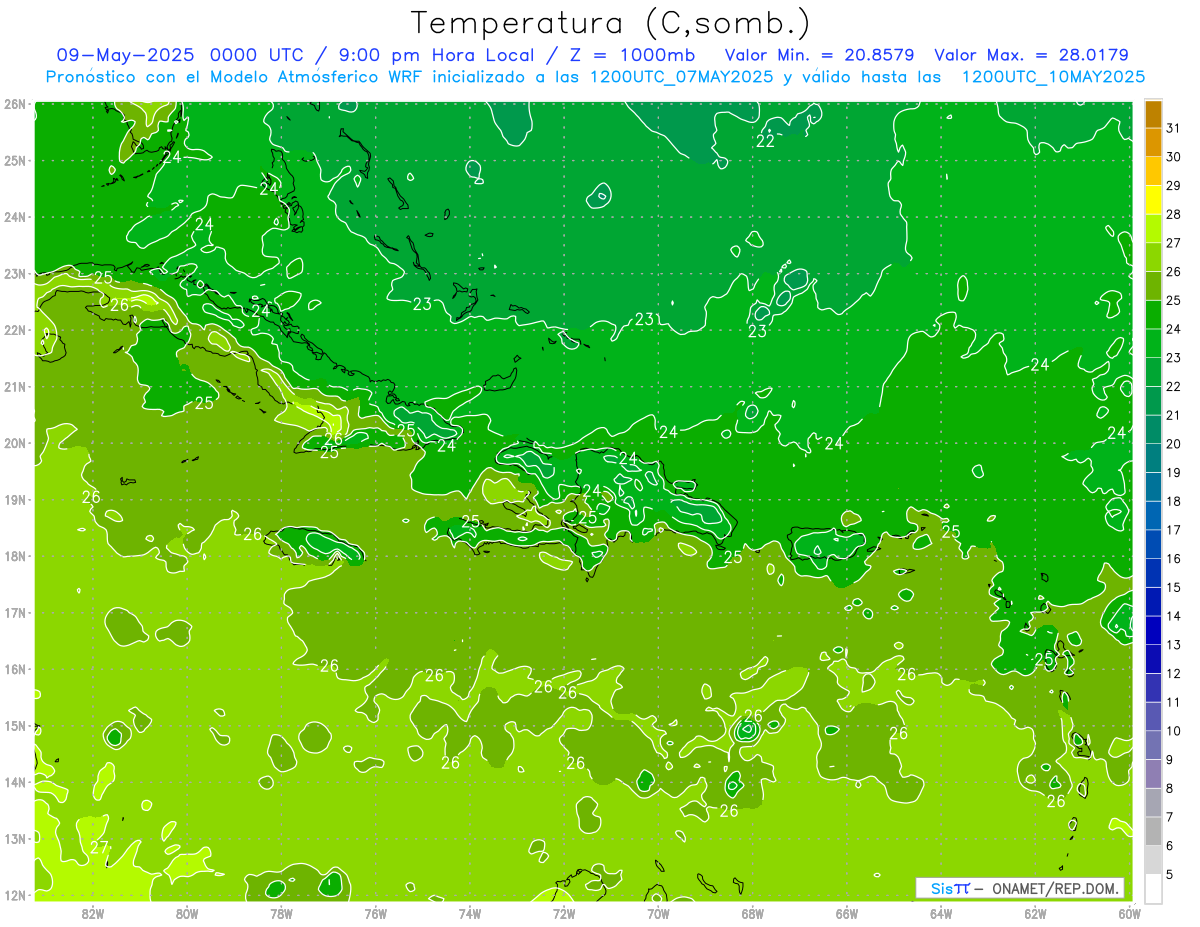Click the '21N' latitude axis label
1200x927 pixels.
[x=15, y=387]
